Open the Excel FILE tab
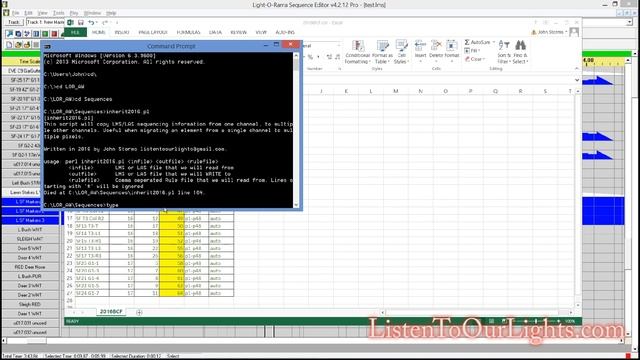 coord(75,32)
